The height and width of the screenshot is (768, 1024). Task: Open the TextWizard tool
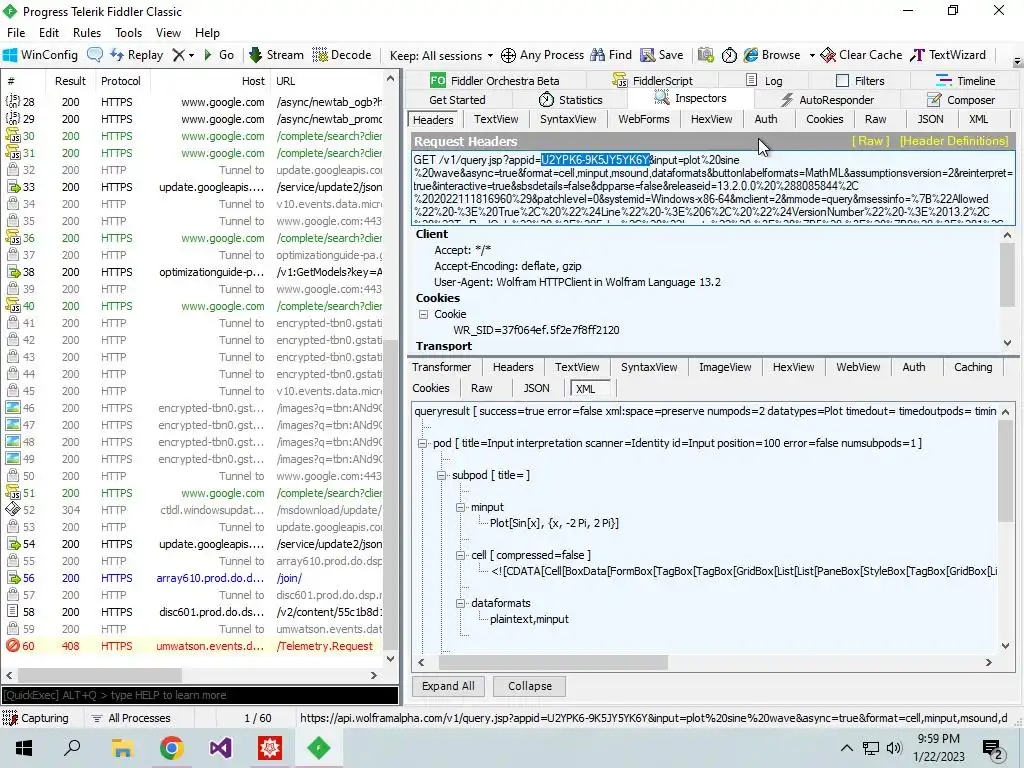[948, 56]
